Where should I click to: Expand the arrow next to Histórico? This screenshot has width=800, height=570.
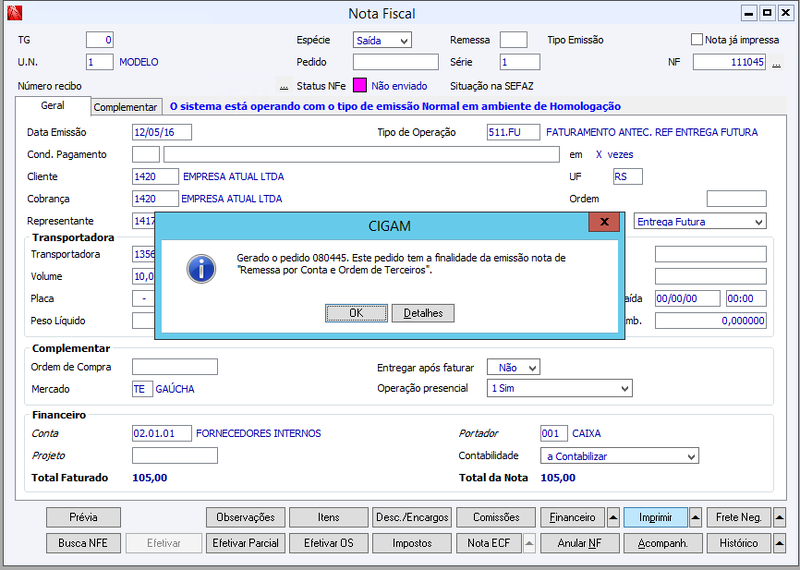pyautogui.click(x=779, y=543)
